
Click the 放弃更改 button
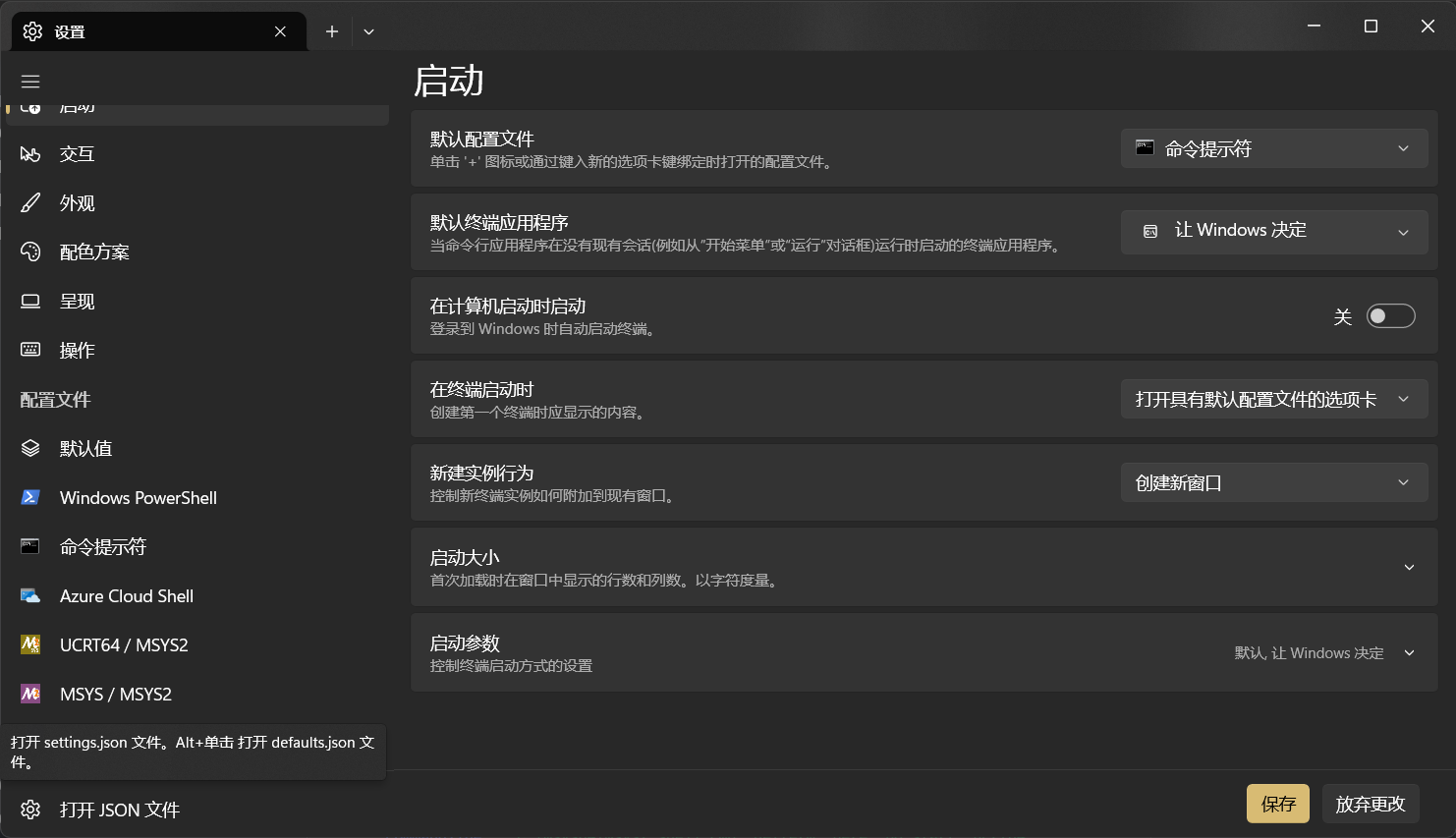tap(1370, 804)
